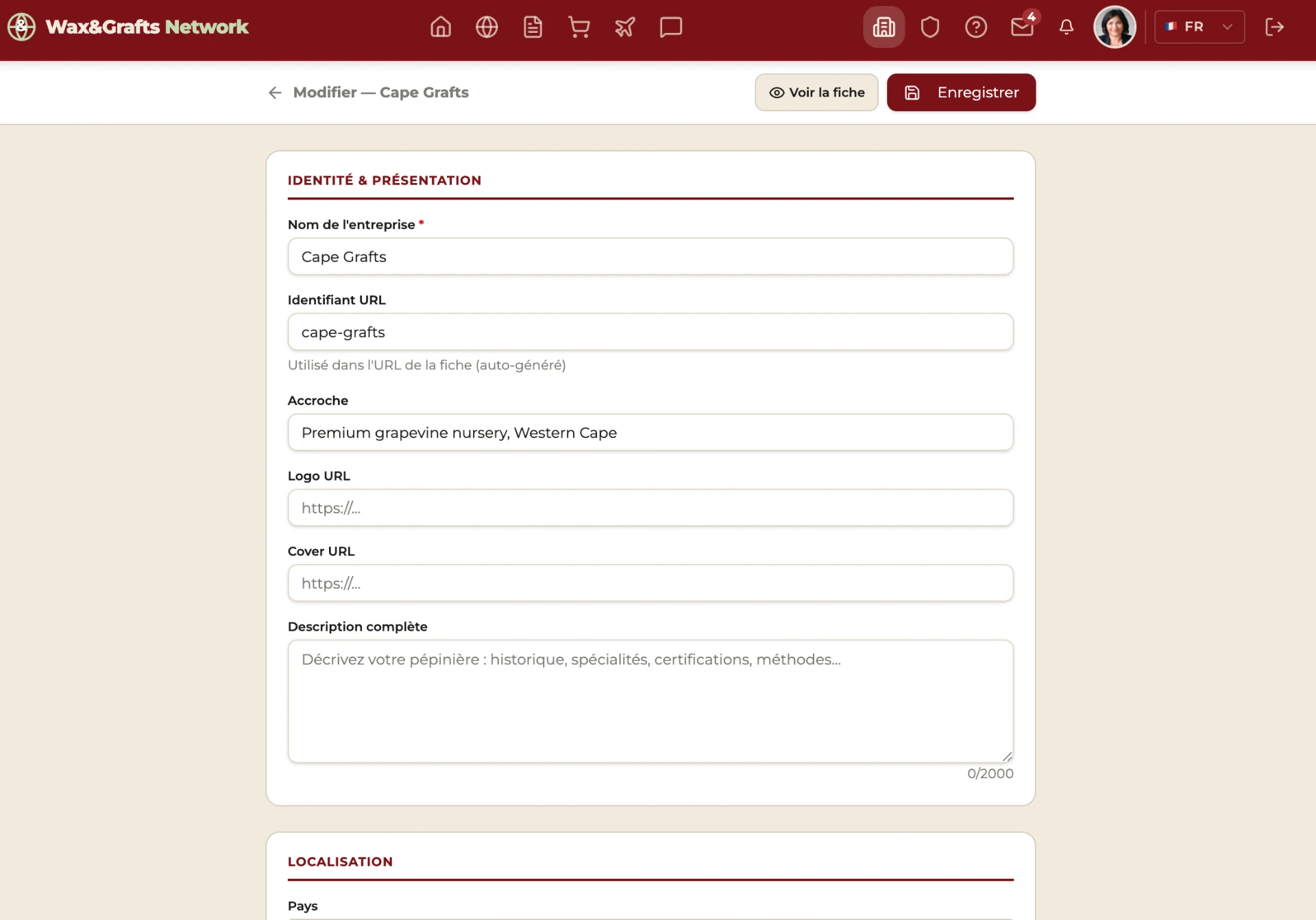This screenshot has height=920, width=1316.
Task: Open the chat bubble icon
Action: point(671,27)
